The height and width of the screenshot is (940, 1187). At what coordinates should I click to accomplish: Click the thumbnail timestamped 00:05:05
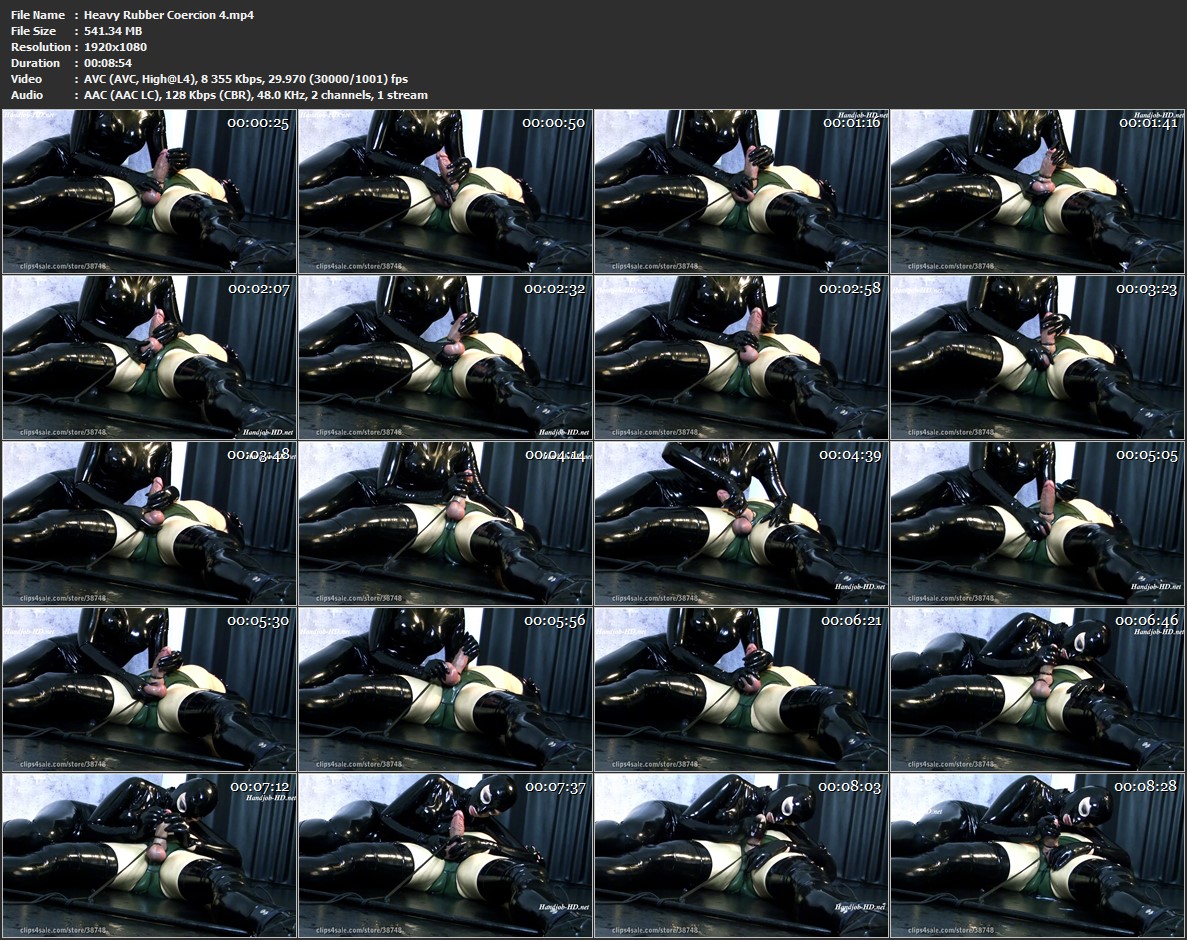point(1037,523)
